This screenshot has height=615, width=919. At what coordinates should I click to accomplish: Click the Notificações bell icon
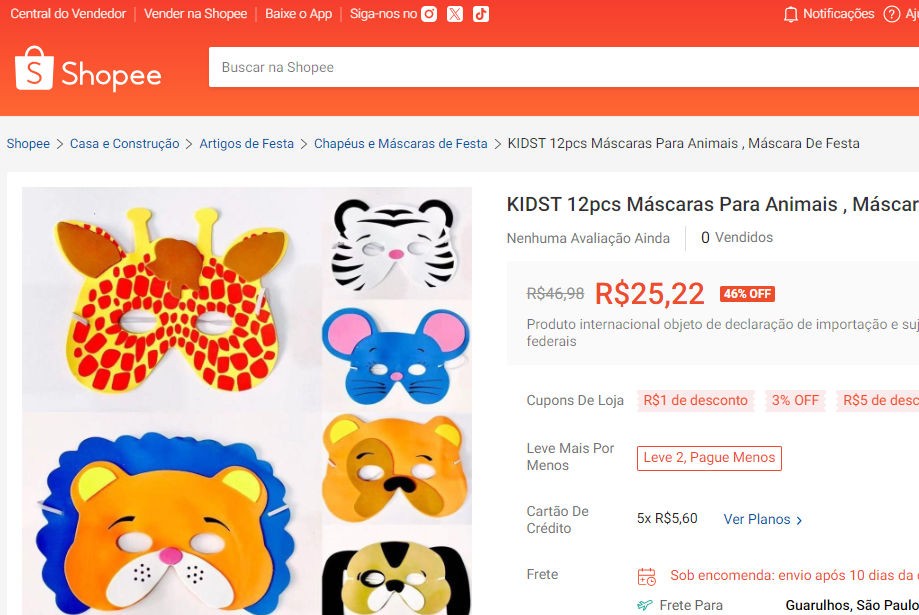791,14
